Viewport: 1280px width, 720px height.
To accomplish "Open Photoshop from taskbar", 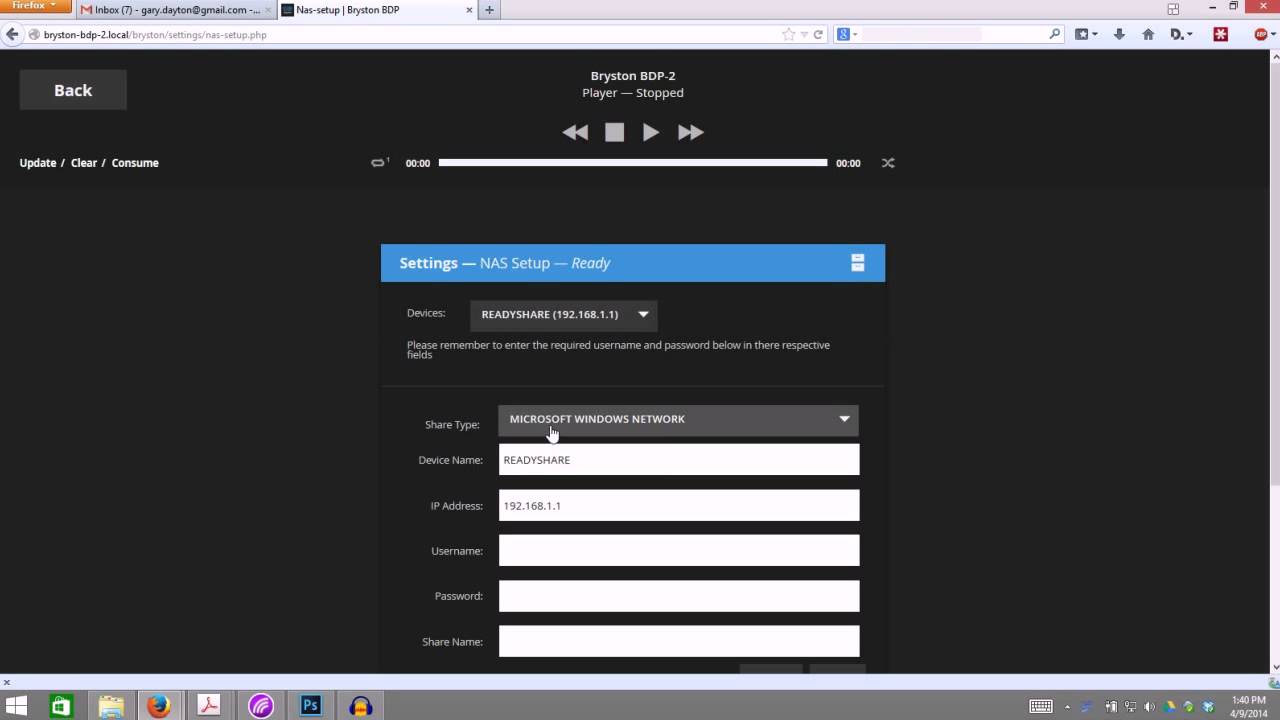I will pos(310,706).
